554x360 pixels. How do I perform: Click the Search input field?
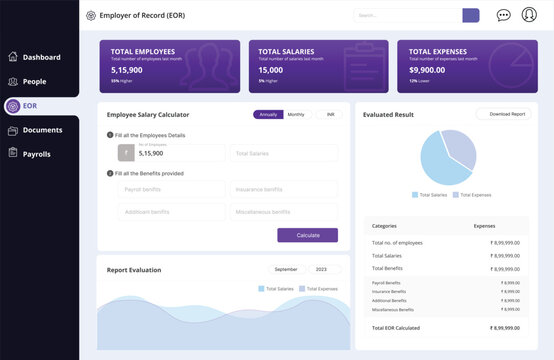[x=408, y=15]
